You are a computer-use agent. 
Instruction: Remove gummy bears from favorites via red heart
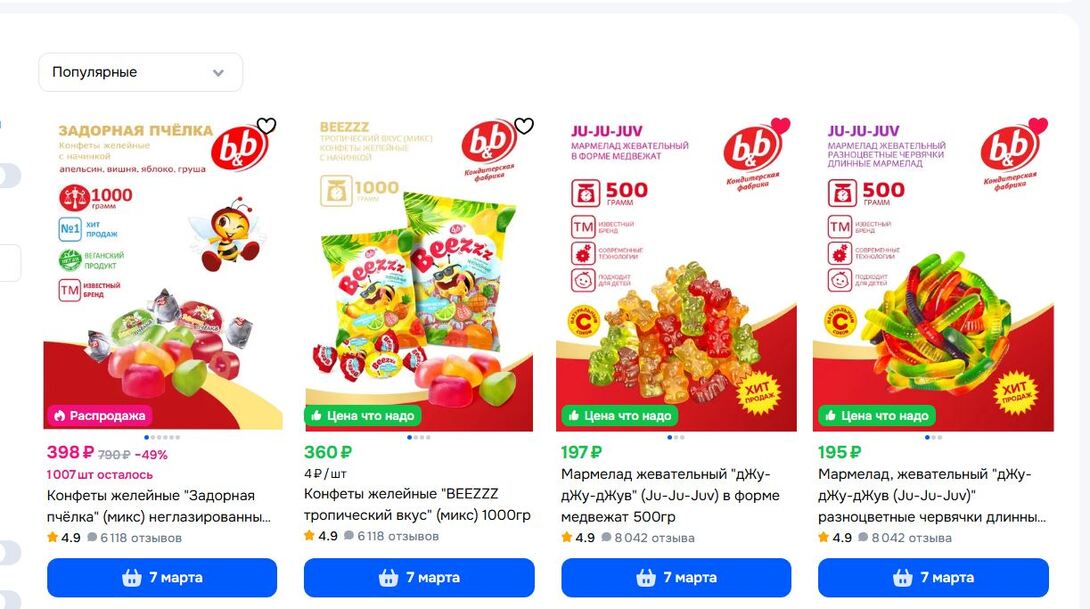(781, 126)
